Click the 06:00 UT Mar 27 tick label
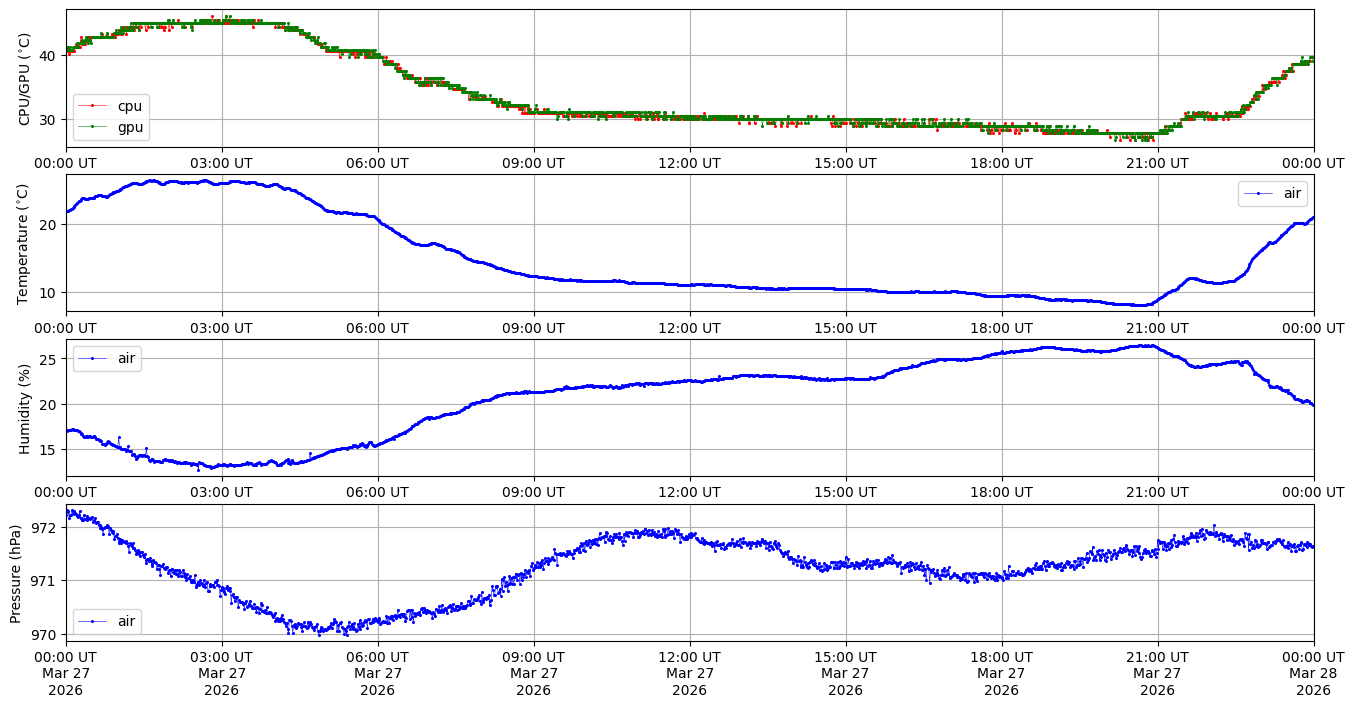This screenshot has width=1354, height=707. (x=377, y=673)
